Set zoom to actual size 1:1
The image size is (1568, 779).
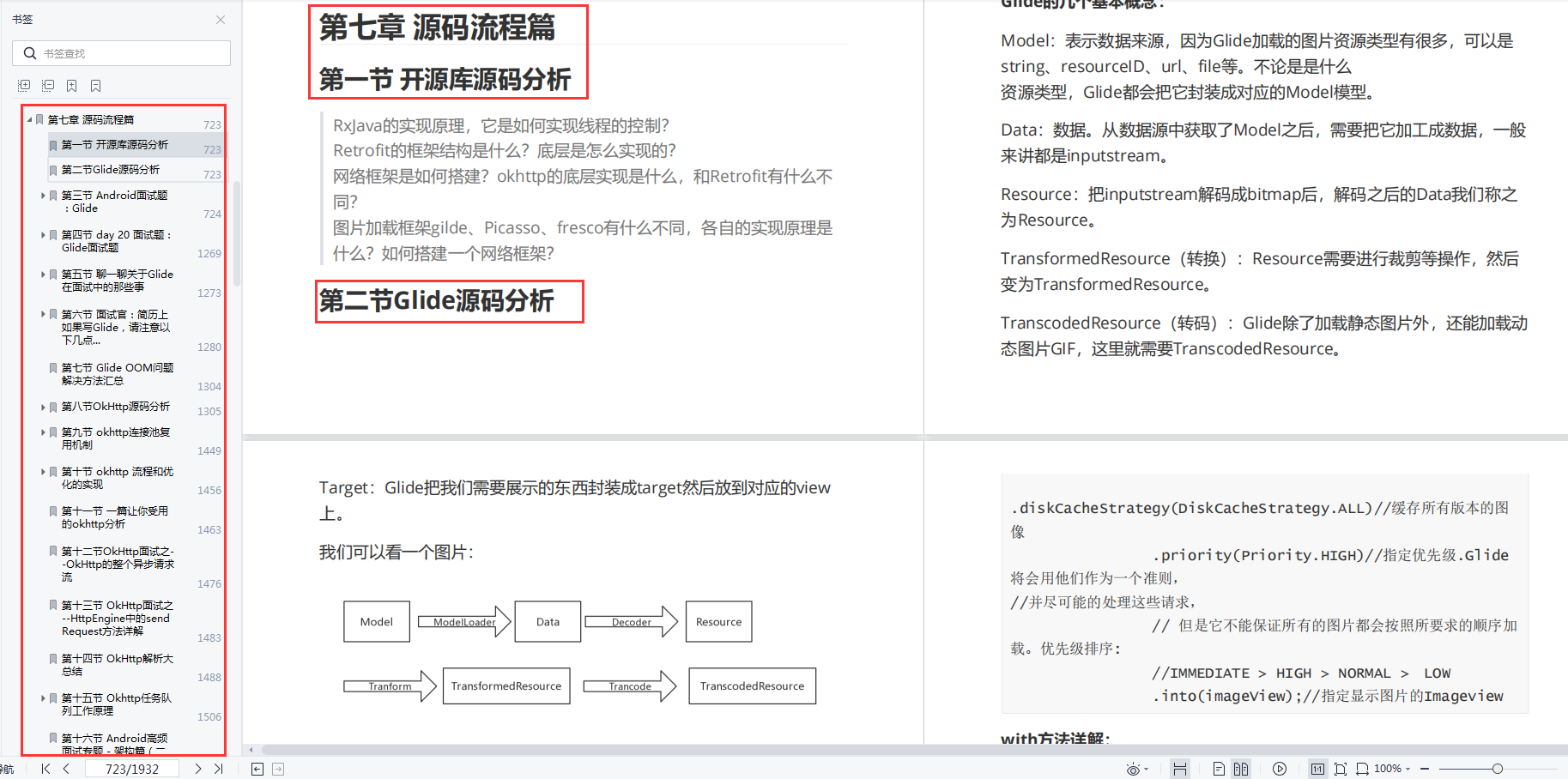tap(1317, 769)
